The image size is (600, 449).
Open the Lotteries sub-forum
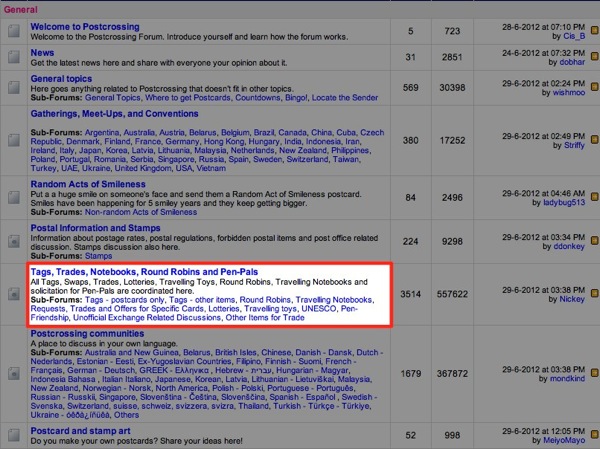click(x=224, y=309)
